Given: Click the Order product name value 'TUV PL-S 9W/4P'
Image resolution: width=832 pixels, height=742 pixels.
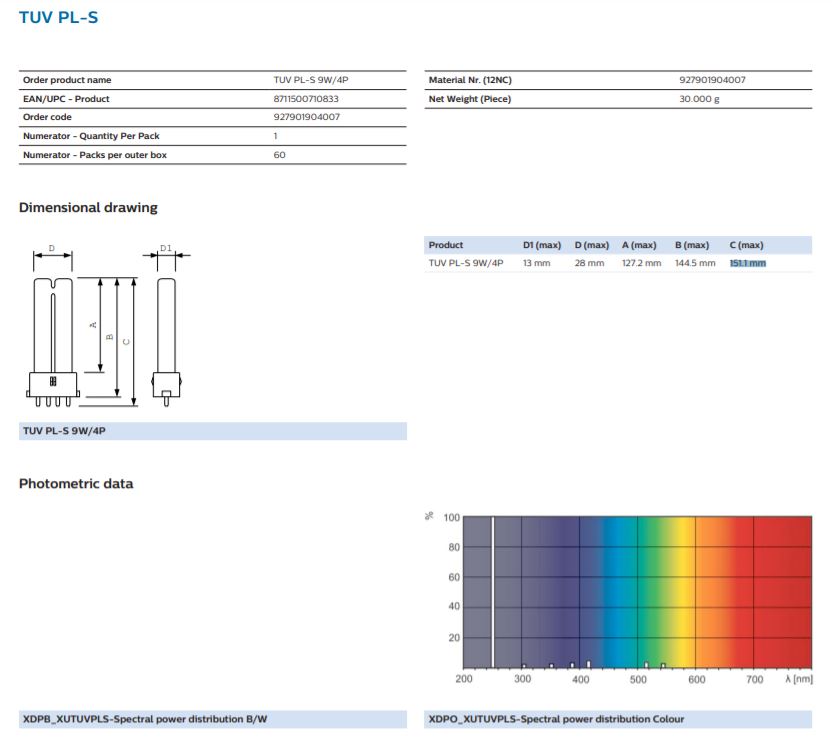Looking at the screenshot, I should 311,80.
